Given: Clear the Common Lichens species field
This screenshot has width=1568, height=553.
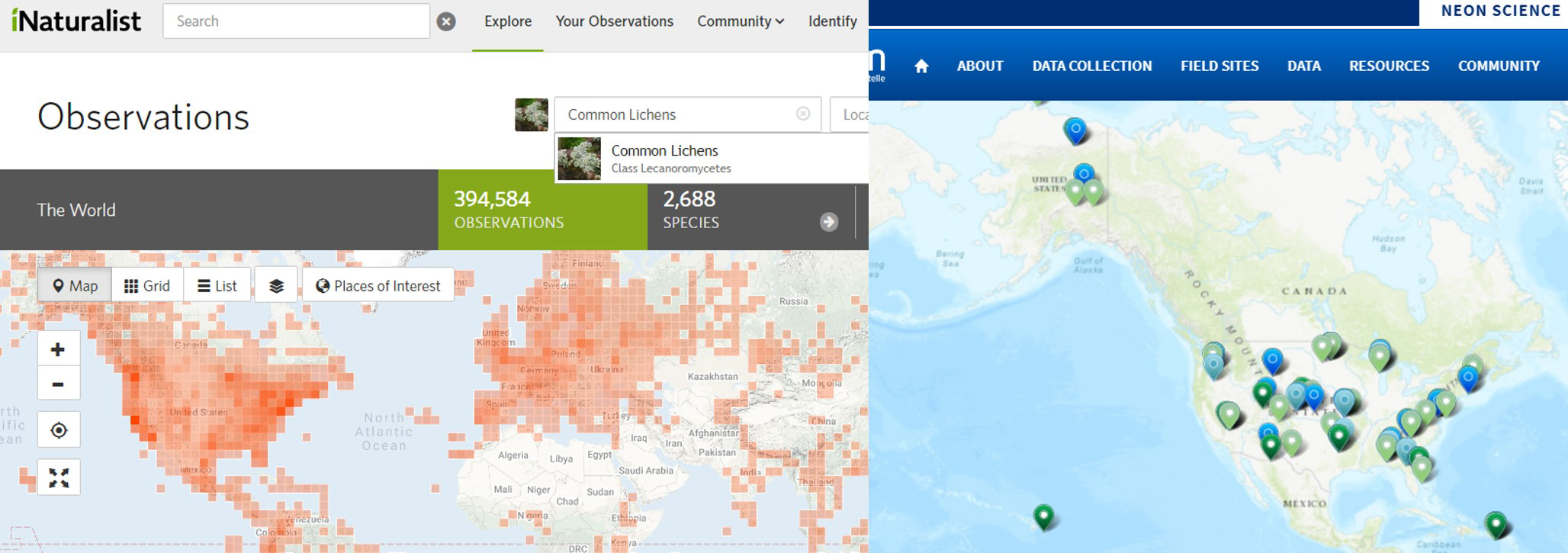Looking at the screenshot, I should (x=803, y=114).
